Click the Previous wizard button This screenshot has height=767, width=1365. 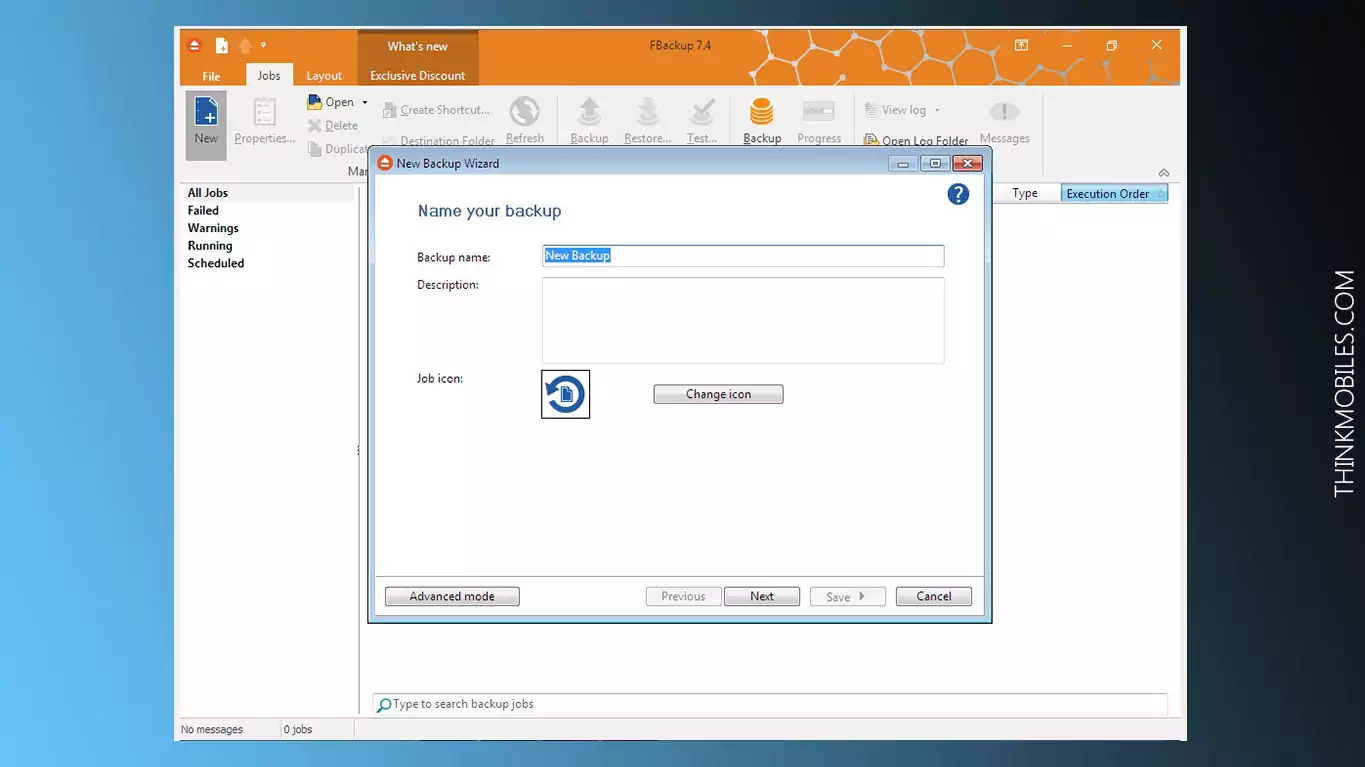pyautogui.click(x=683, y=596)
